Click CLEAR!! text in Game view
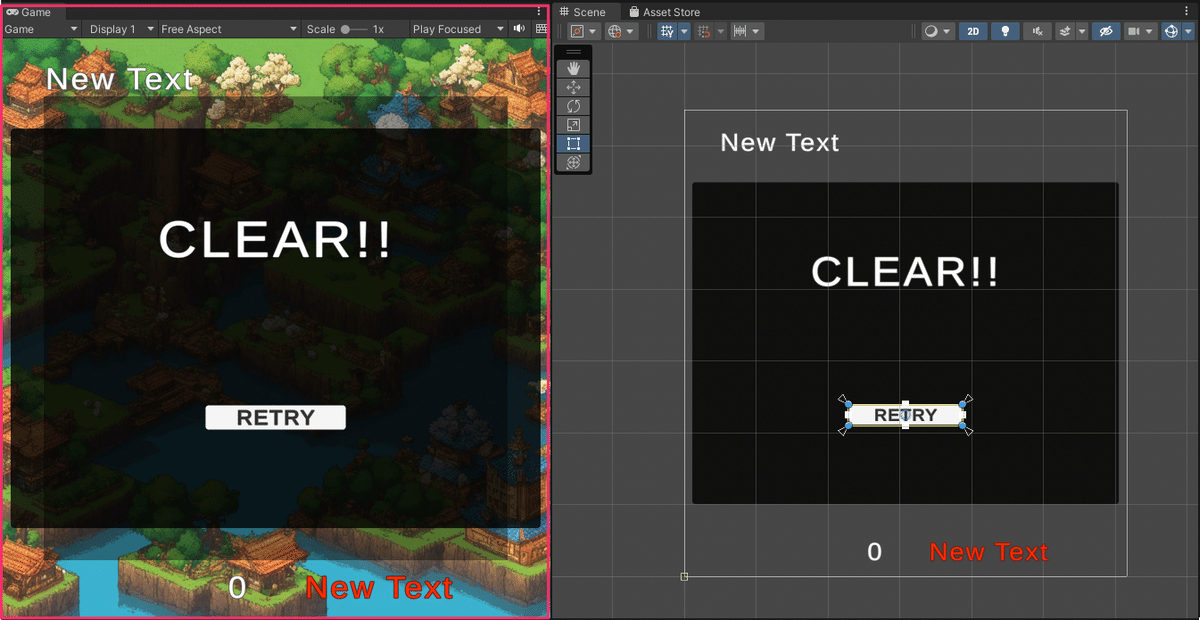The image size is (1200, 620). pyautogui.click(x=275, y=240)
